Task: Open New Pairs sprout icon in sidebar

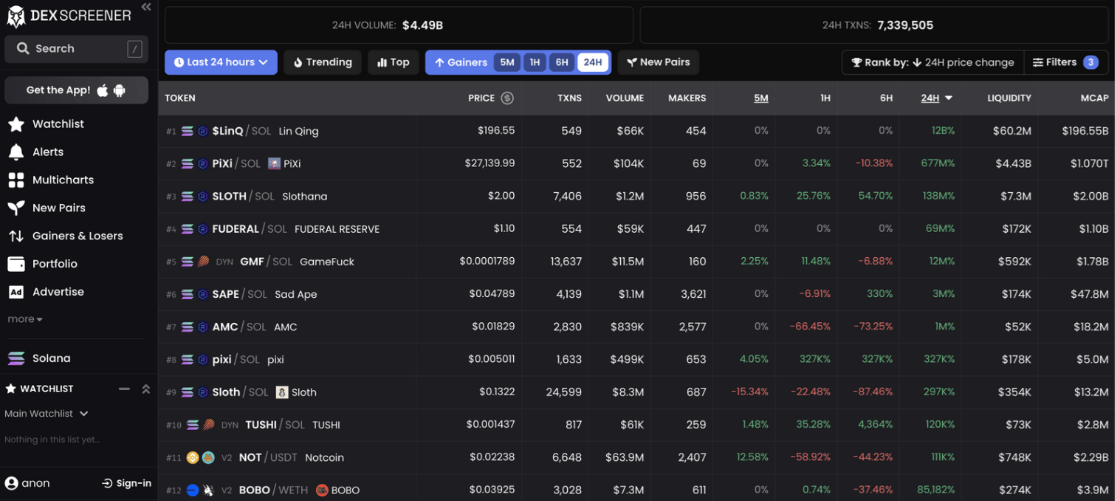Action: click(x=16, y=208)
